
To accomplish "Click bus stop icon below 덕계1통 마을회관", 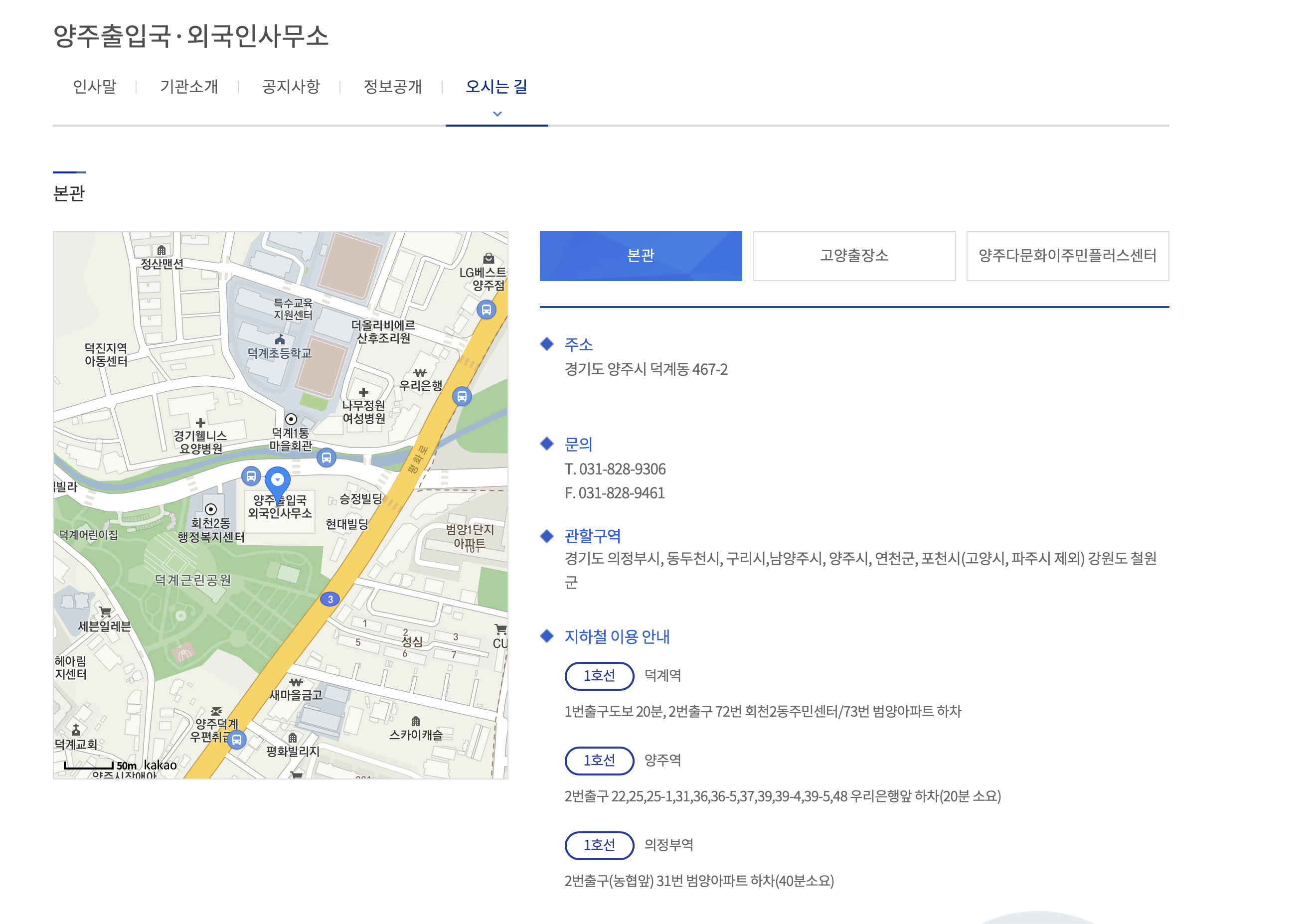I will click(x=326, y=458).
